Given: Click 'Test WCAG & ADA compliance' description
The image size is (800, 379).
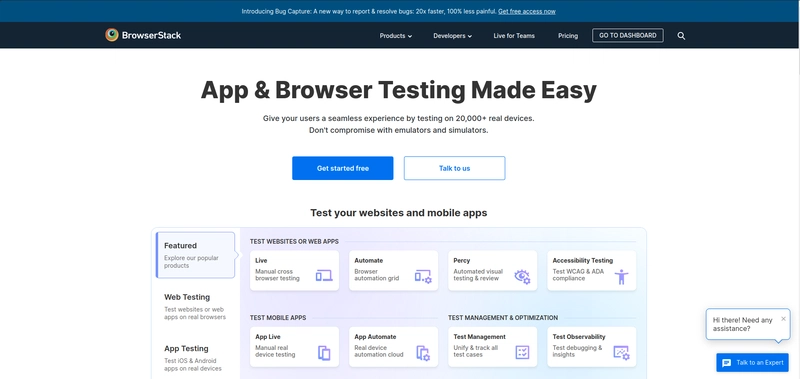Looking at the screenshot, I should tap(578, 275).
